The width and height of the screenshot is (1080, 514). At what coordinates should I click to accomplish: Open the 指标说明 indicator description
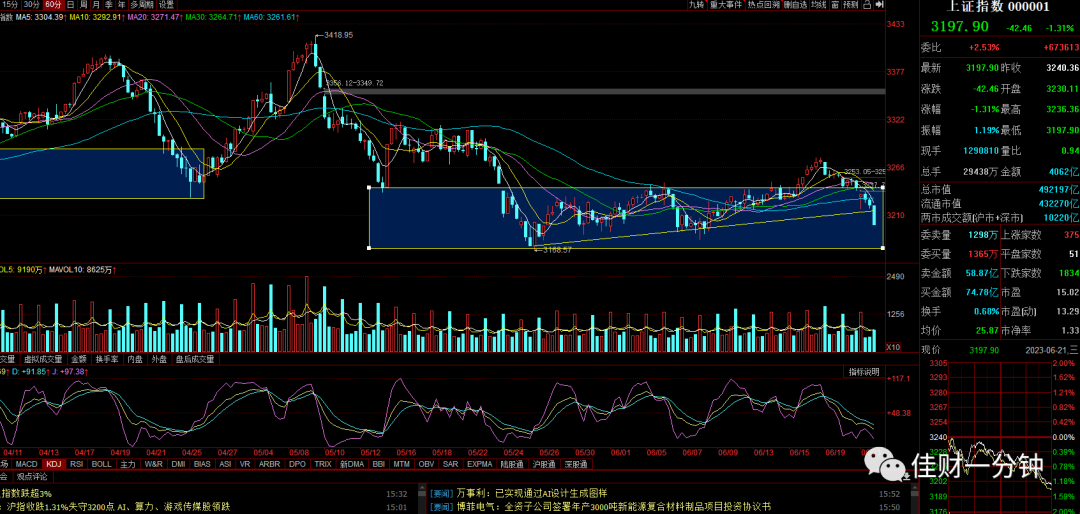coord(864,372)
